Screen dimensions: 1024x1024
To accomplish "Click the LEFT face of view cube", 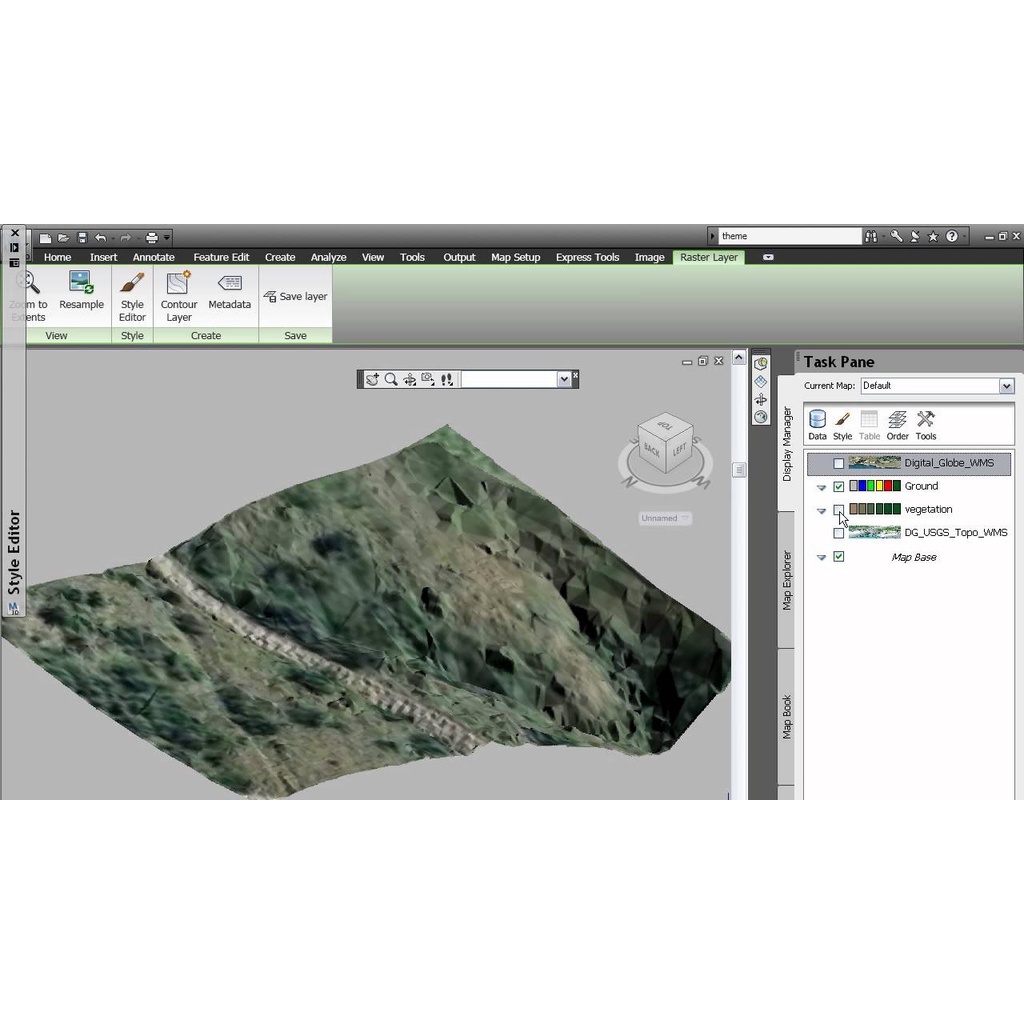I will pos(679,450).
